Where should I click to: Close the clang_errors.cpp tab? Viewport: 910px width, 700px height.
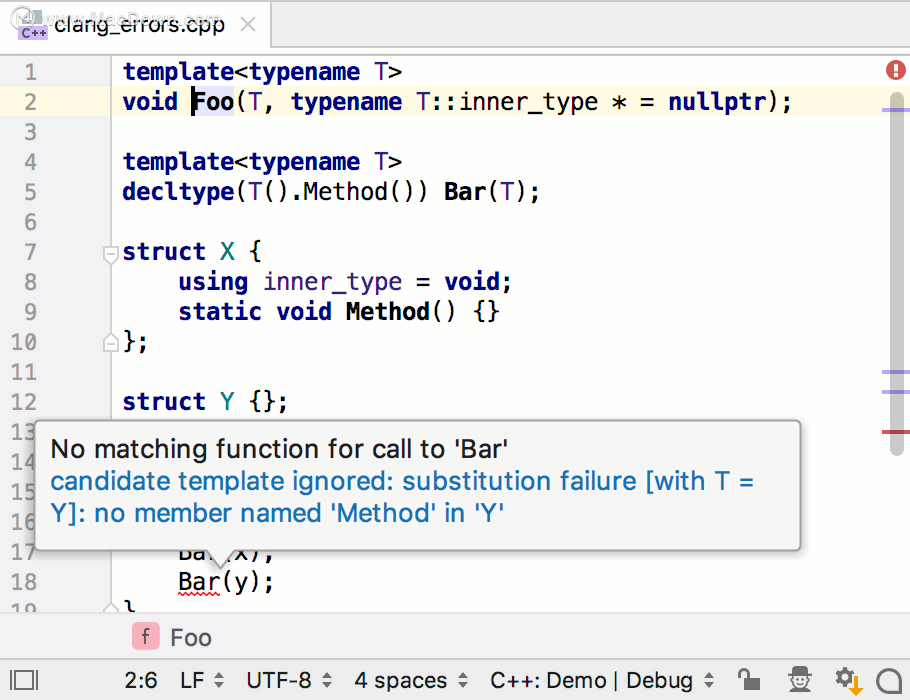point(248,24)
